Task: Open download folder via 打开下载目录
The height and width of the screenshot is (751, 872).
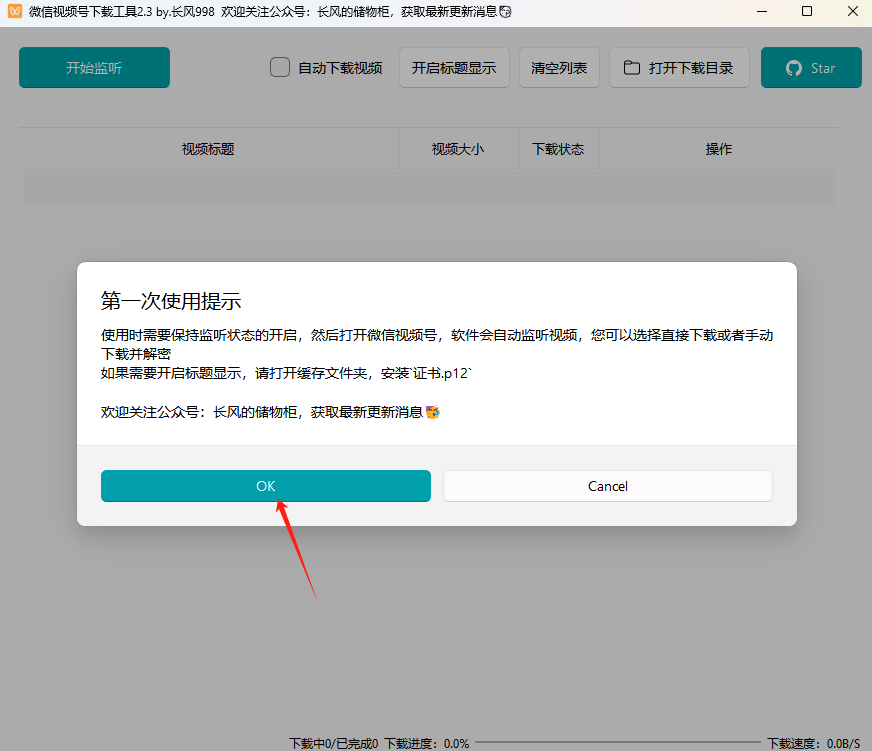Action: coord(679,67)
